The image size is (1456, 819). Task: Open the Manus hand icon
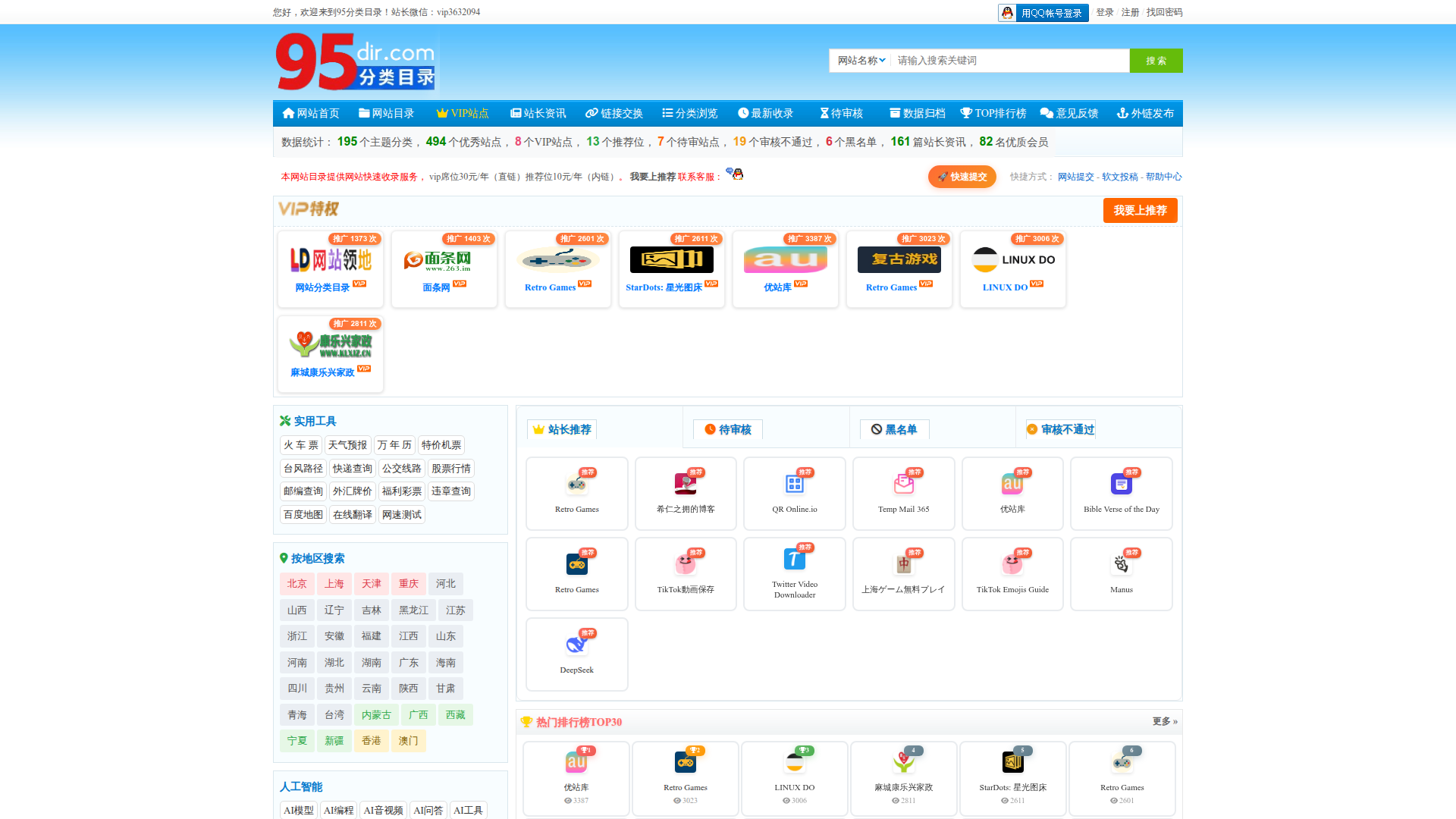(x=1121, y=564)
